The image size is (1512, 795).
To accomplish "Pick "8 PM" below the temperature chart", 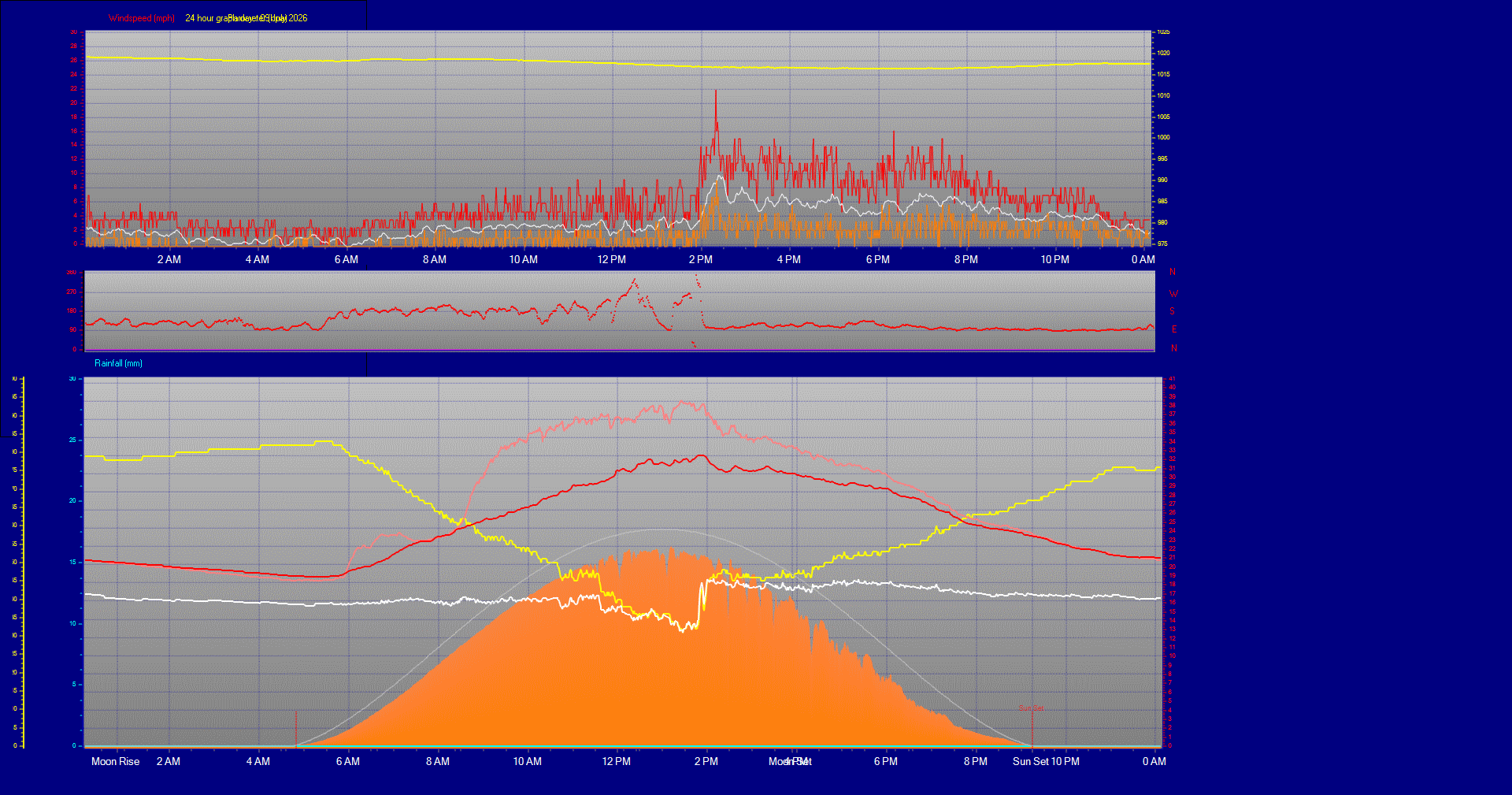I will pos(975,761).
